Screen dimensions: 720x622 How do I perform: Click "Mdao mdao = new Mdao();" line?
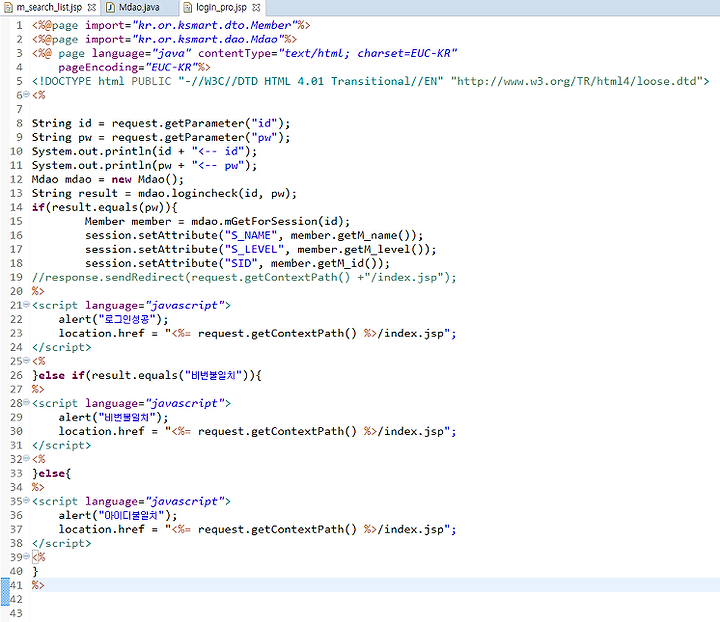(x=107, y=179)
